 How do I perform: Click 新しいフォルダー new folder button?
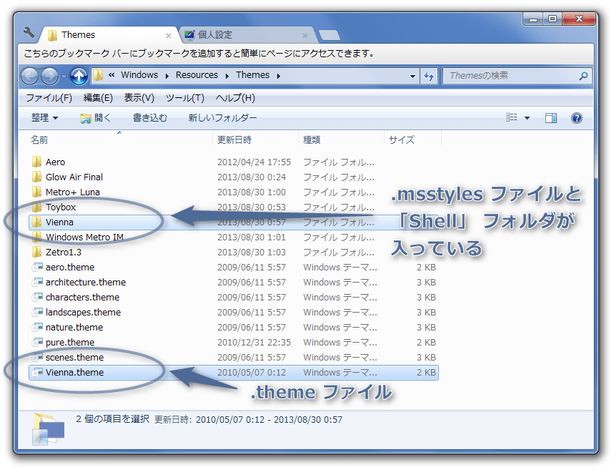[x=222, y=118]
